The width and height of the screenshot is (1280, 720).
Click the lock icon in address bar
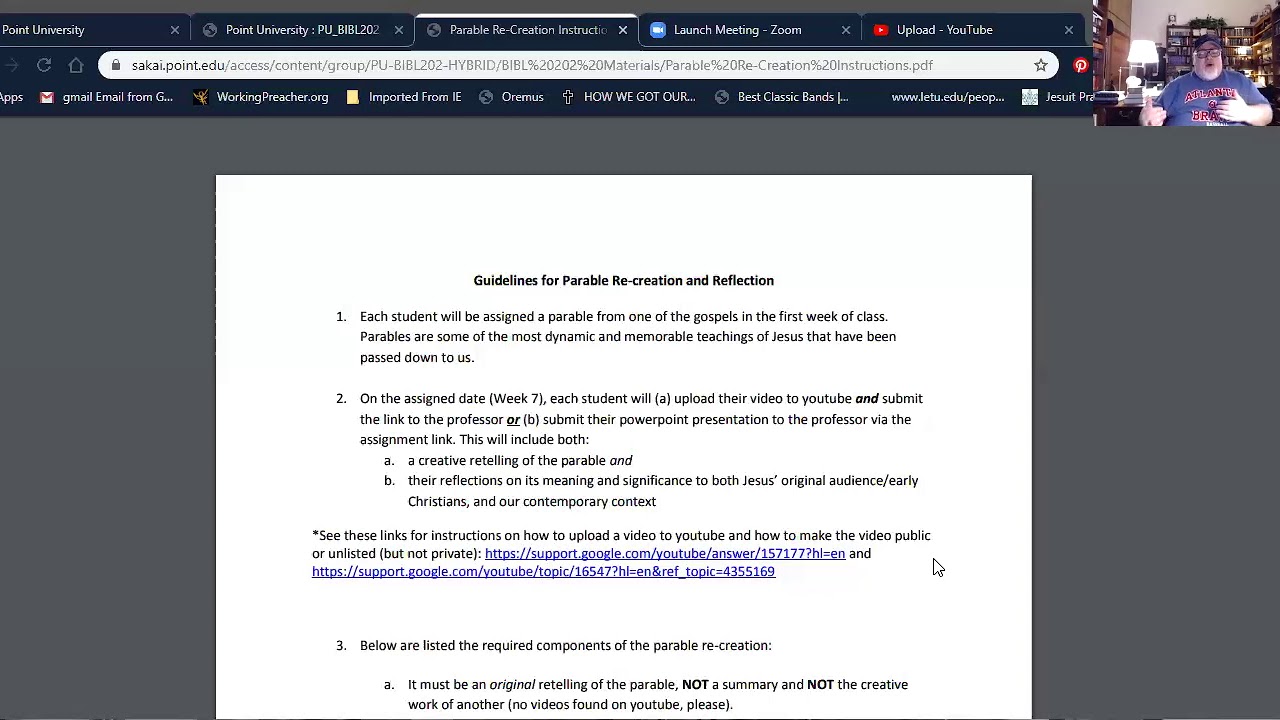(x=116, y=65)
